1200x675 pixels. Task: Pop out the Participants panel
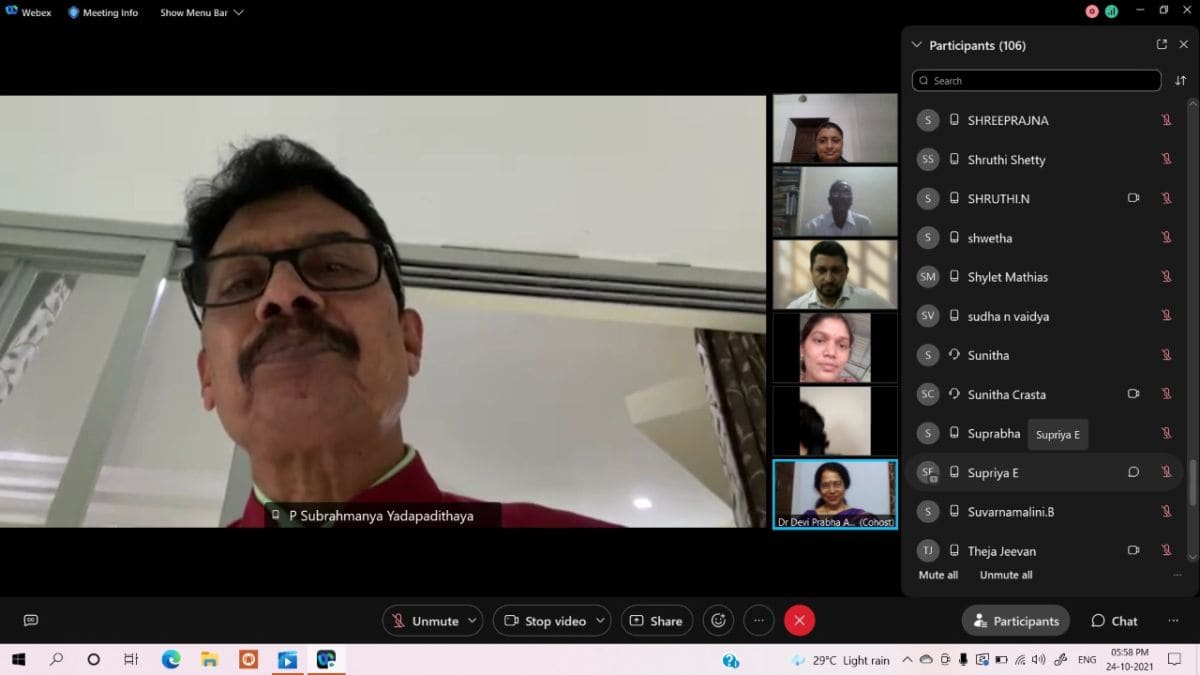1161,45
